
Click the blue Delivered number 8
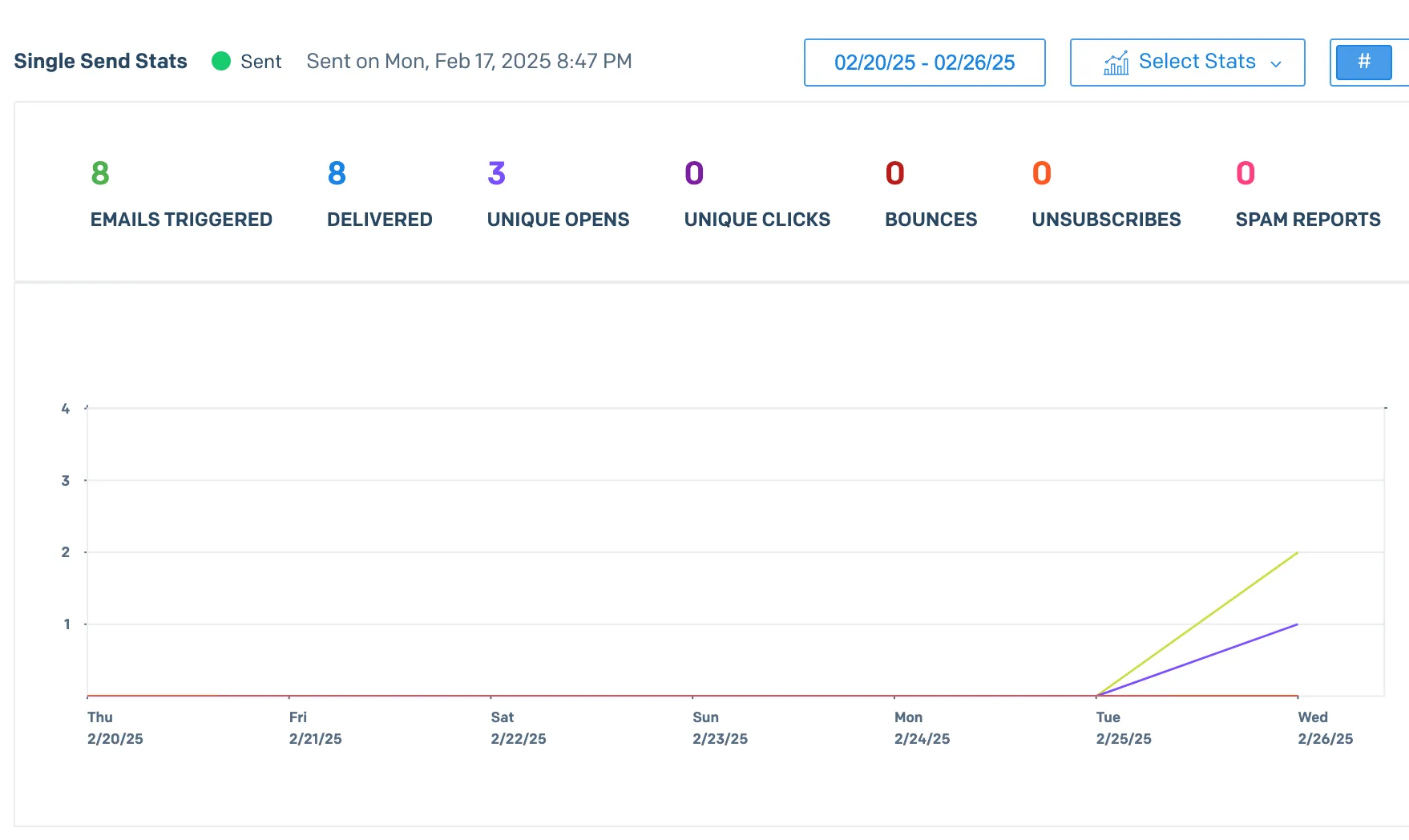tap(337, 173)
